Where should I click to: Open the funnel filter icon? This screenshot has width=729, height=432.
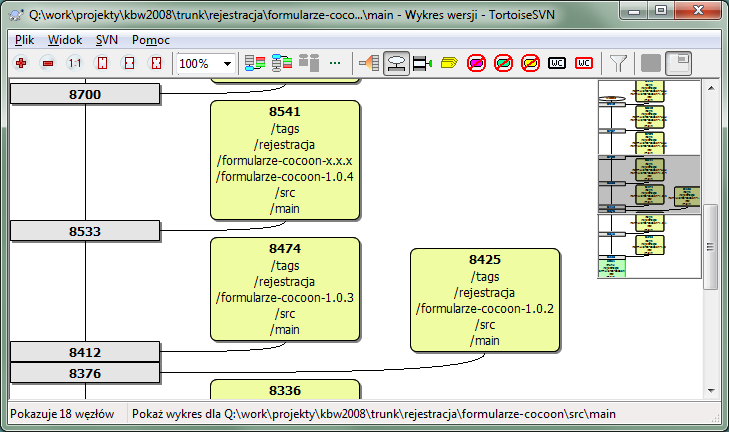click(x=618, y=63)
